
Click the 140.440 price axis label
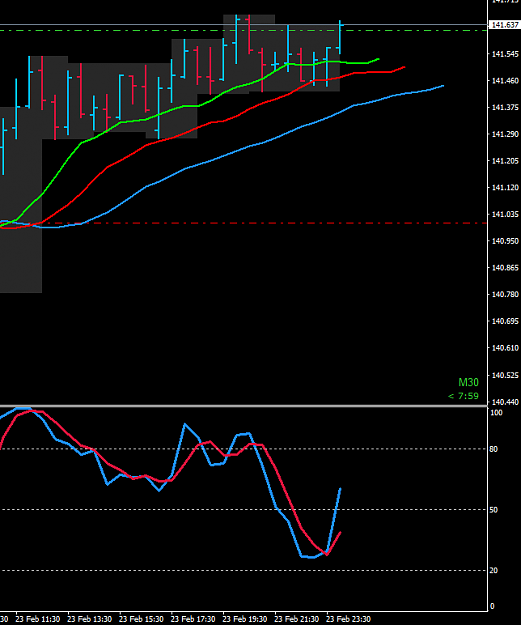pos(505,402)
